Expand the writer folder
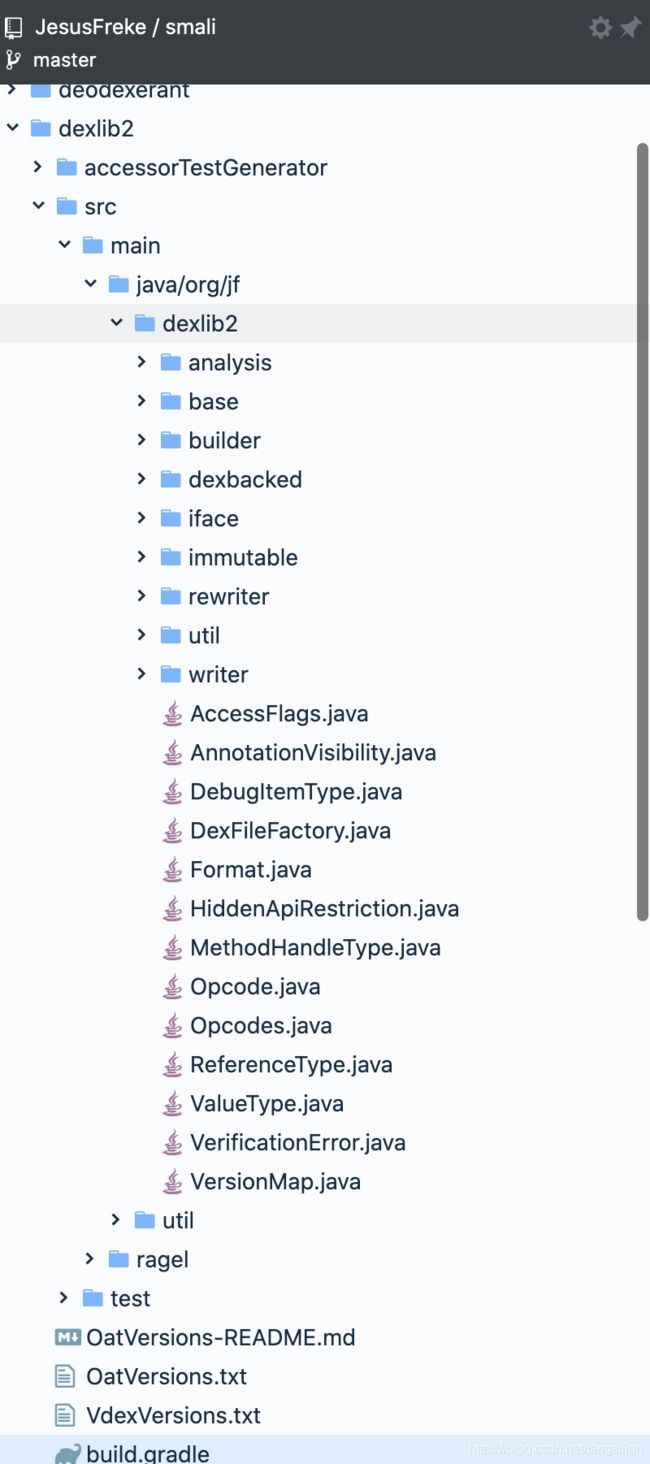Image resolution: width=650 pixels, height=1464 pixels. coord(140,674)
